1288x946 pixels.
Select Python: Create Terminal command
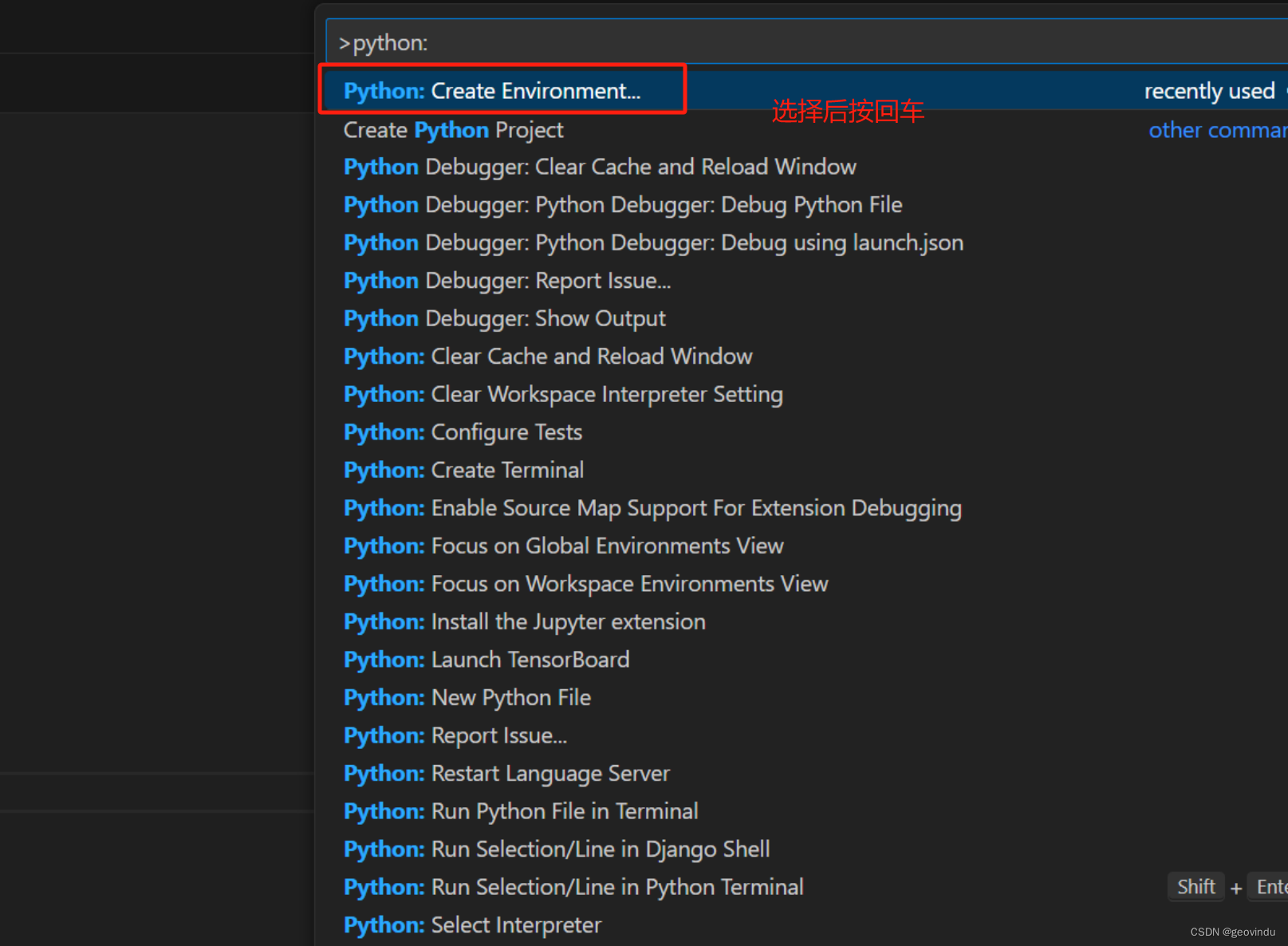pyautogui.click(x=463, y=470)
